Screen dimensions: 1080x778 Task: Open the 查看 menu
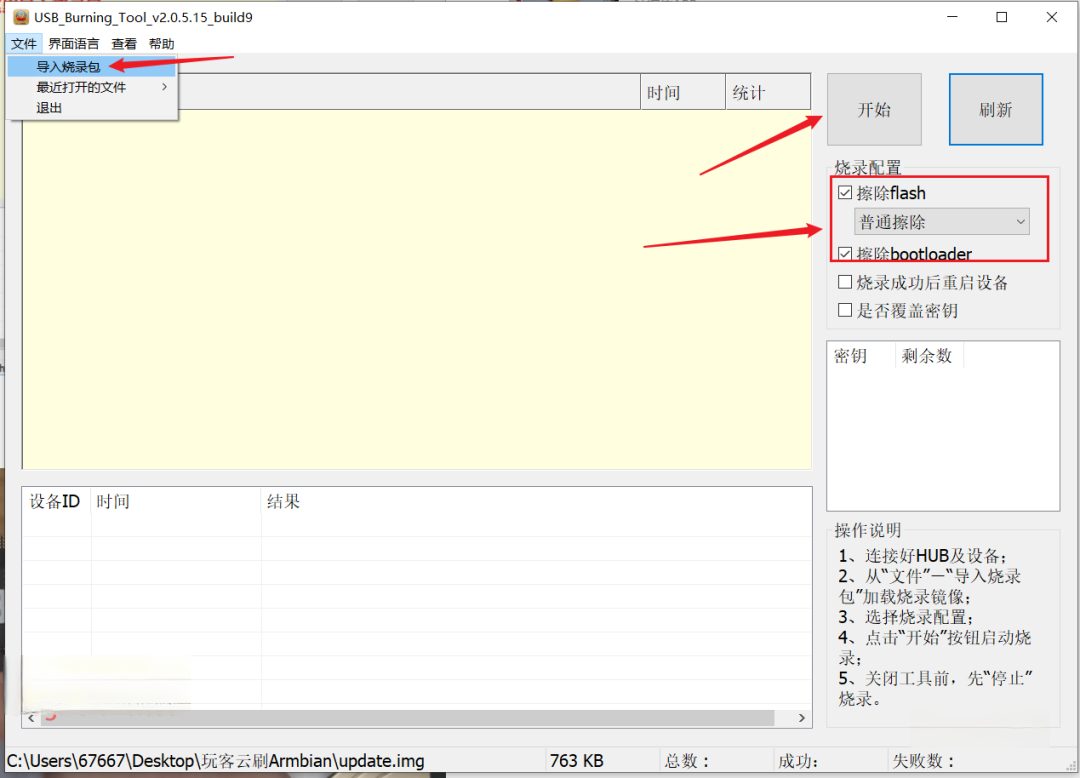pyautogui.click(x=124, y=44)
